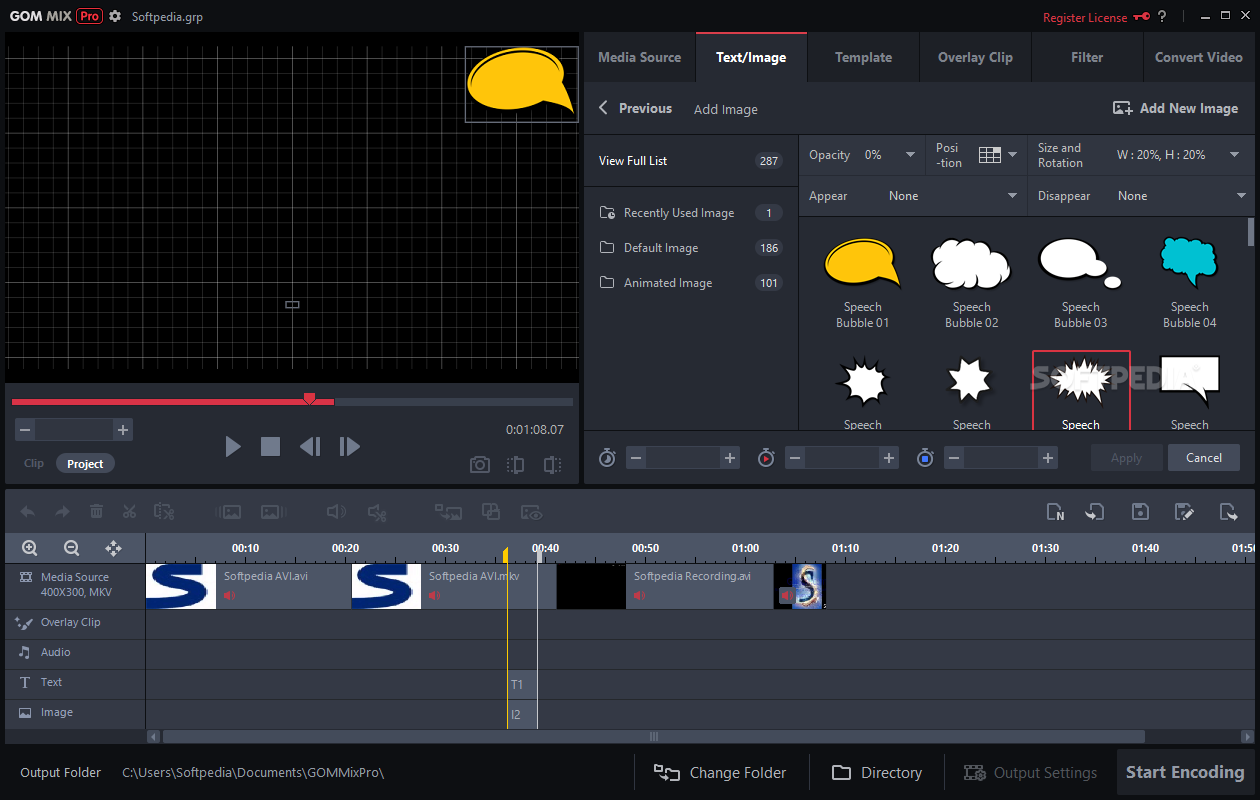Screen dimensions: 1260x800
Task: Click the preview playback progress bar
Action: pos(292,402)
